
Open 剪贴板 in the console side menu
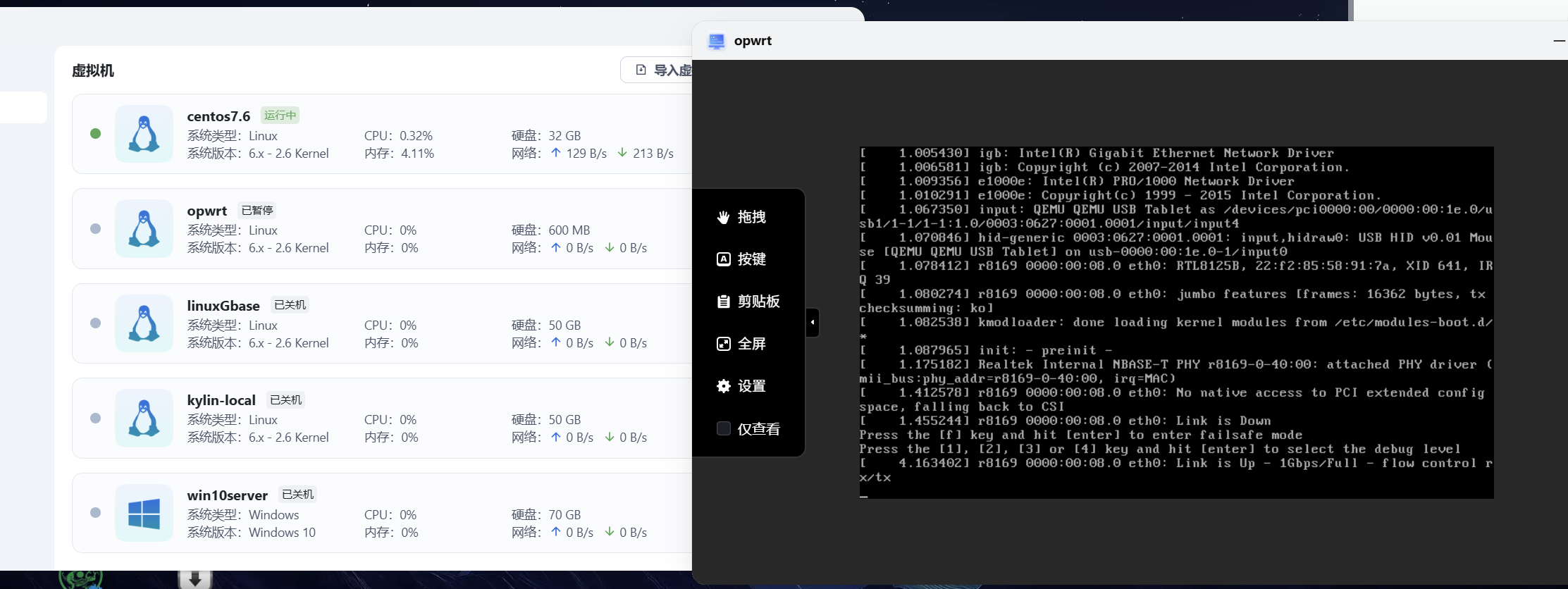tap(748, 302)
